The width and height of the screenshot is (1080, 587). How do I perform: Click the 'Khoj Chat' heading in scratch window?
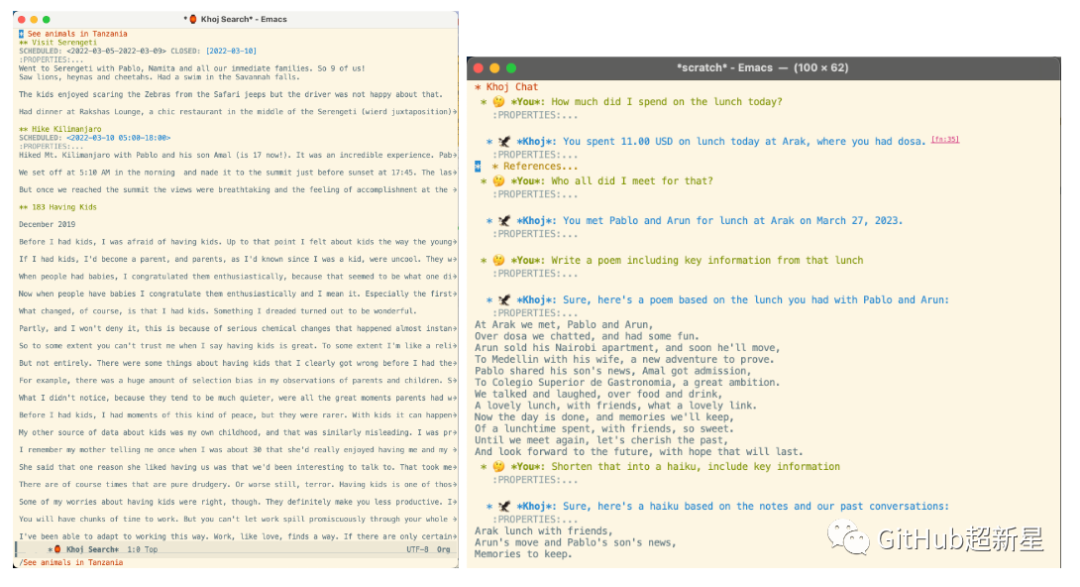[x=512, y=87]
